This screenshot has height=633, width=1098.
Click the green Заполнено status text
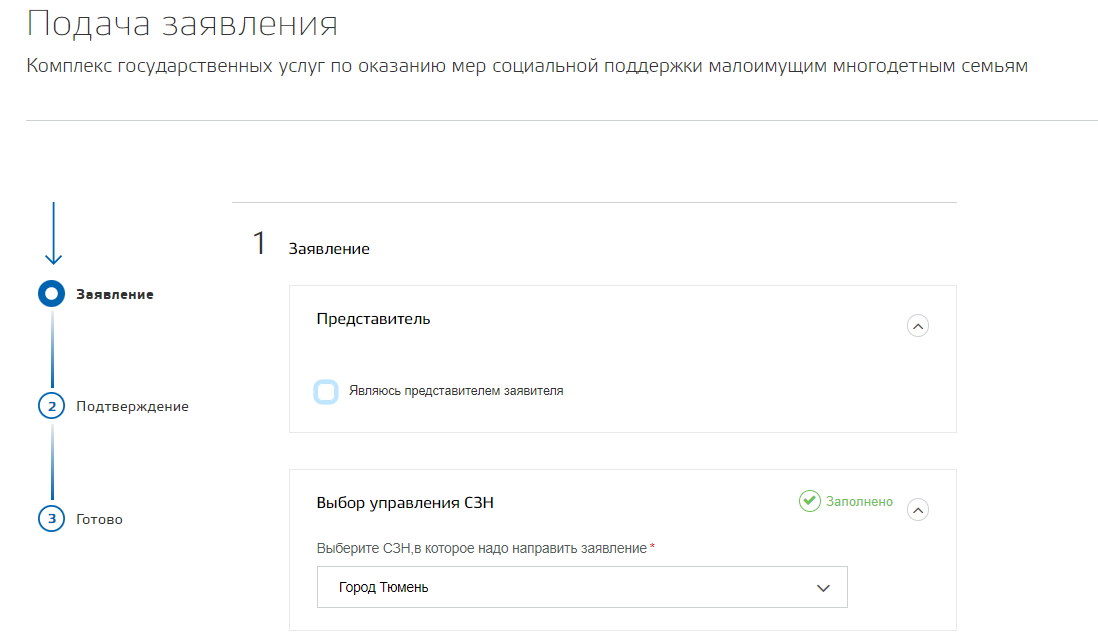click(859, 501)
